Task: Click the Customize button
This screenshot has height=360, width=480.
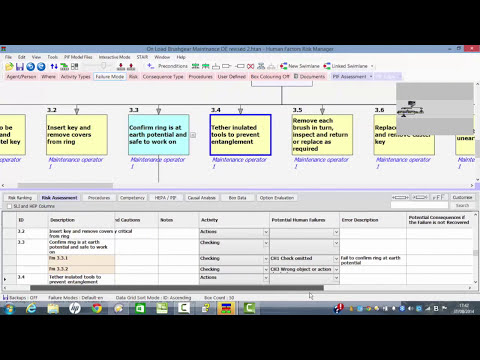Action: tap(462, 197)
